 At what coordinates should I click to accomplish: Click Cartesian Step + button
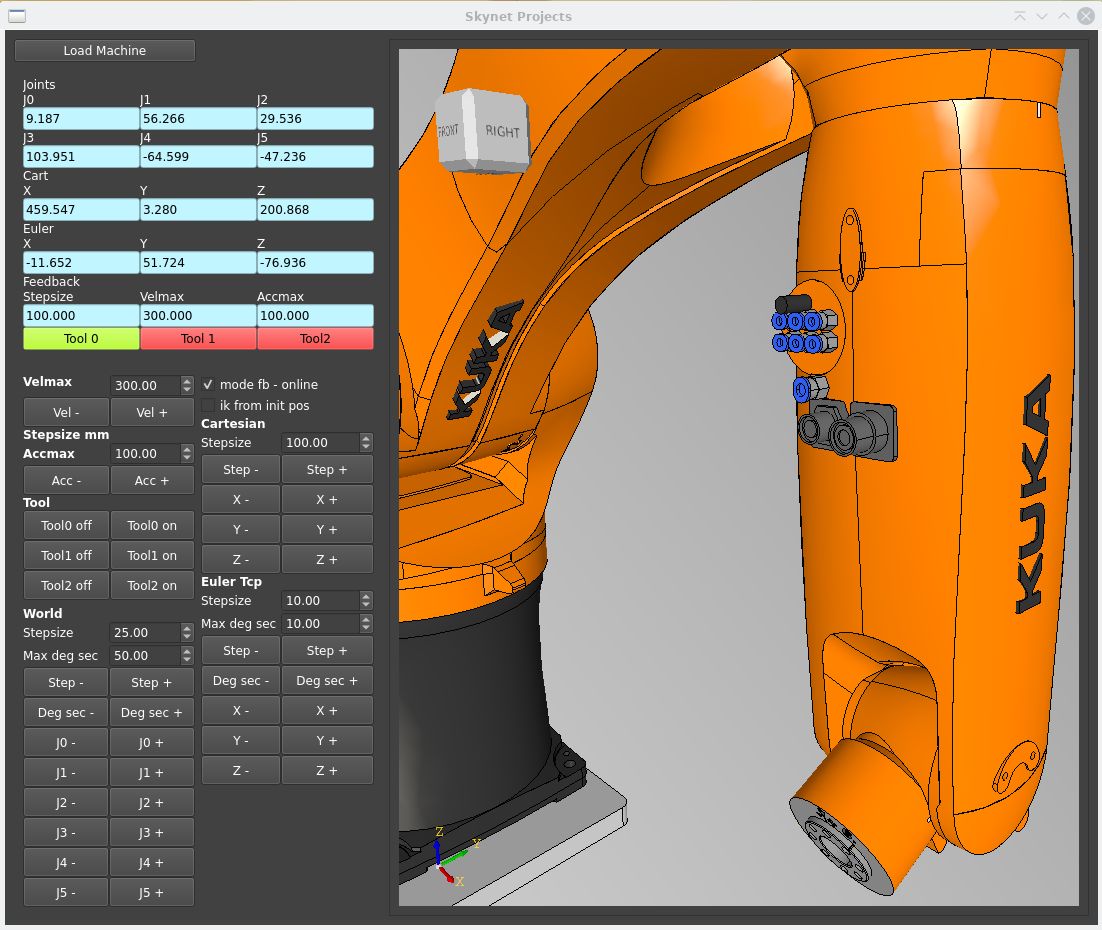click(327, 470)
